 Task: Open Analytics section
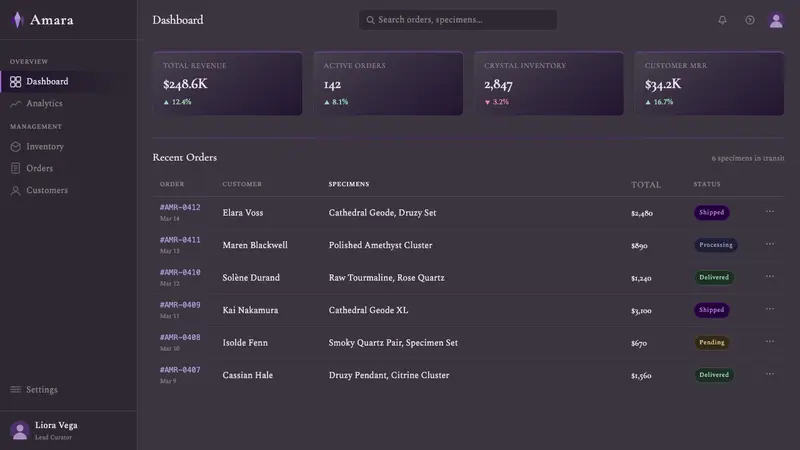68,104
